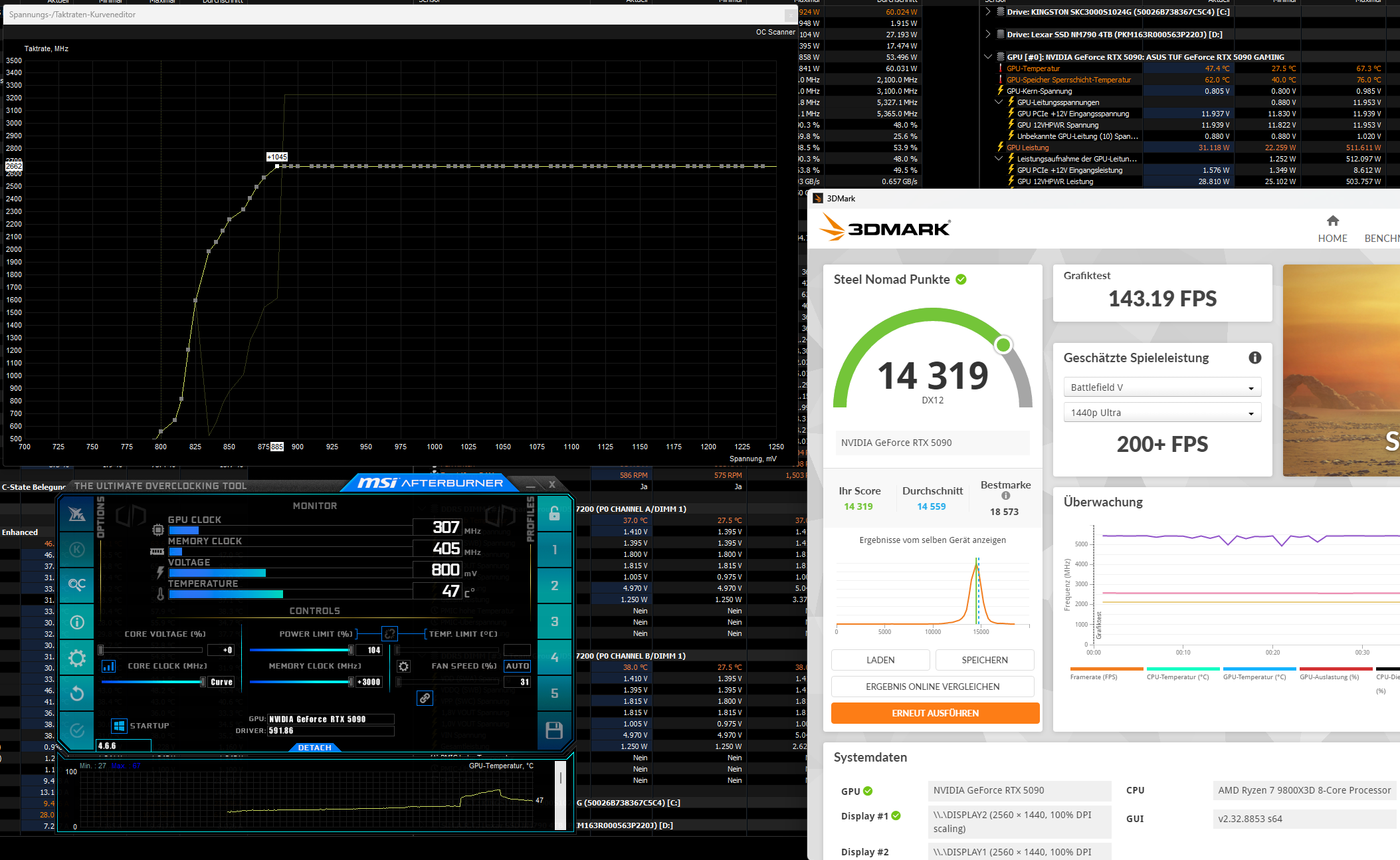The image size is (1400, 860).
Task: Open Afterburner settings gear in left sidebar
Action: click(77, 658)
